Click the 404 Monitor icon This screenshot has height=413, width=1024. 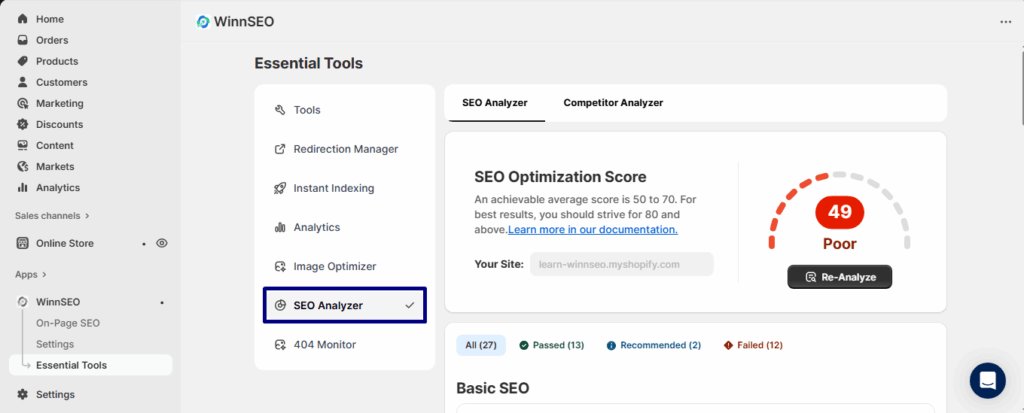pyautogui.click(x=280, y=344)
